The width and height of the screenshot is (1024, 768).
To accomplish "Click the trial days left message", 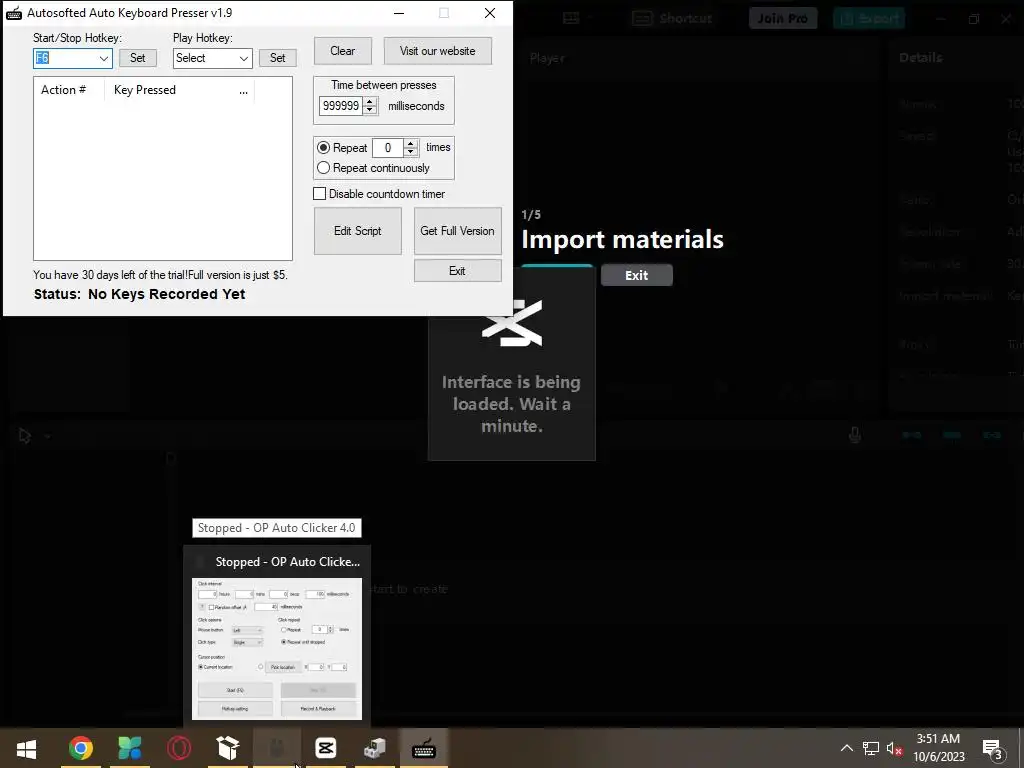I will coord(161,275).
